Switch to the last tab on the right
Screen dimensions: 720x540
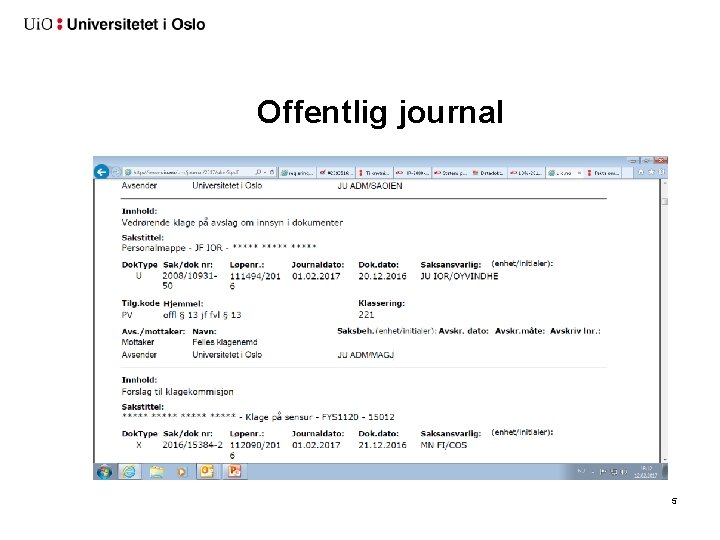click(602, 173)
